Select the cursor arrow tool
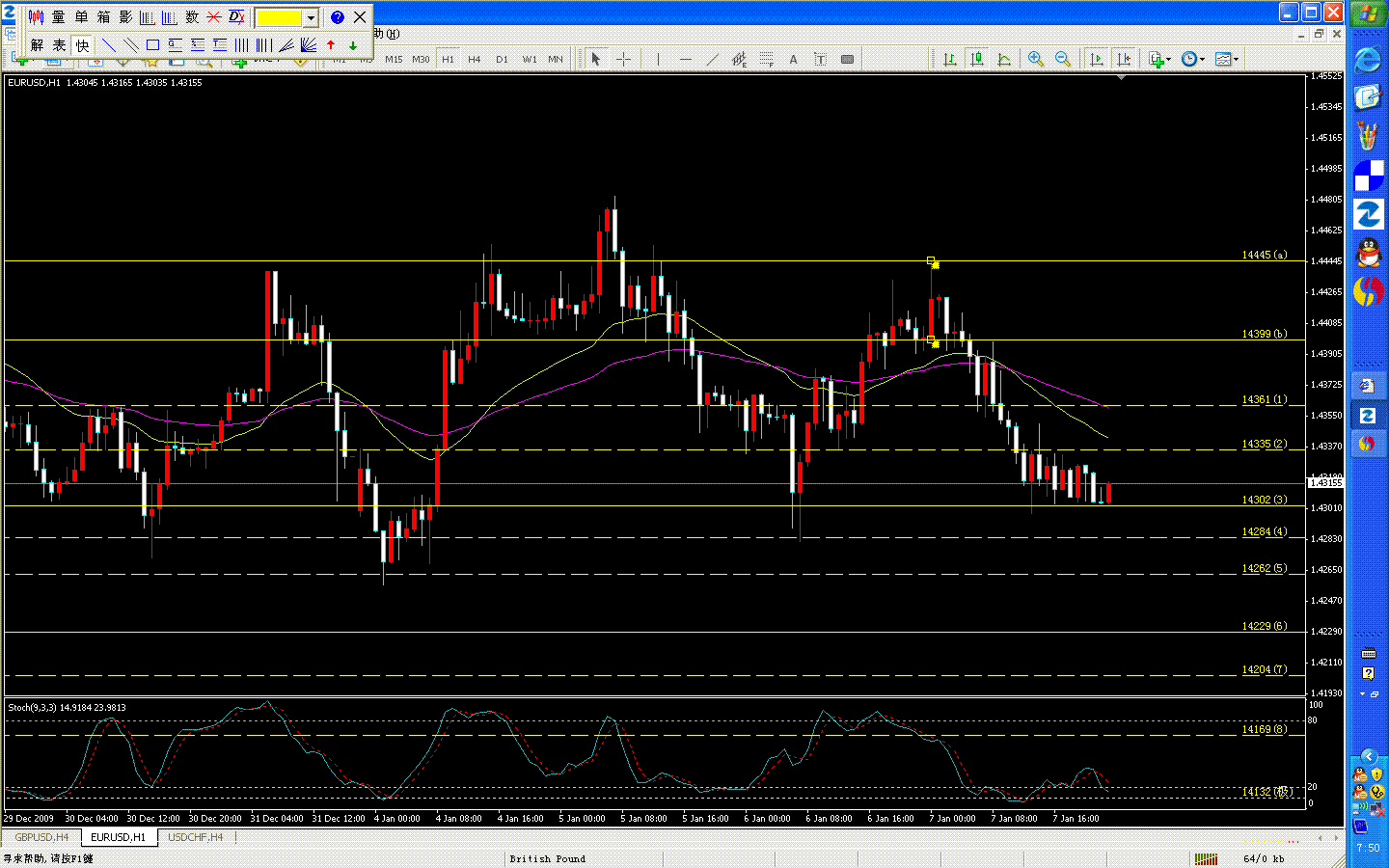 pyautogui.click(x=596, y=60)
